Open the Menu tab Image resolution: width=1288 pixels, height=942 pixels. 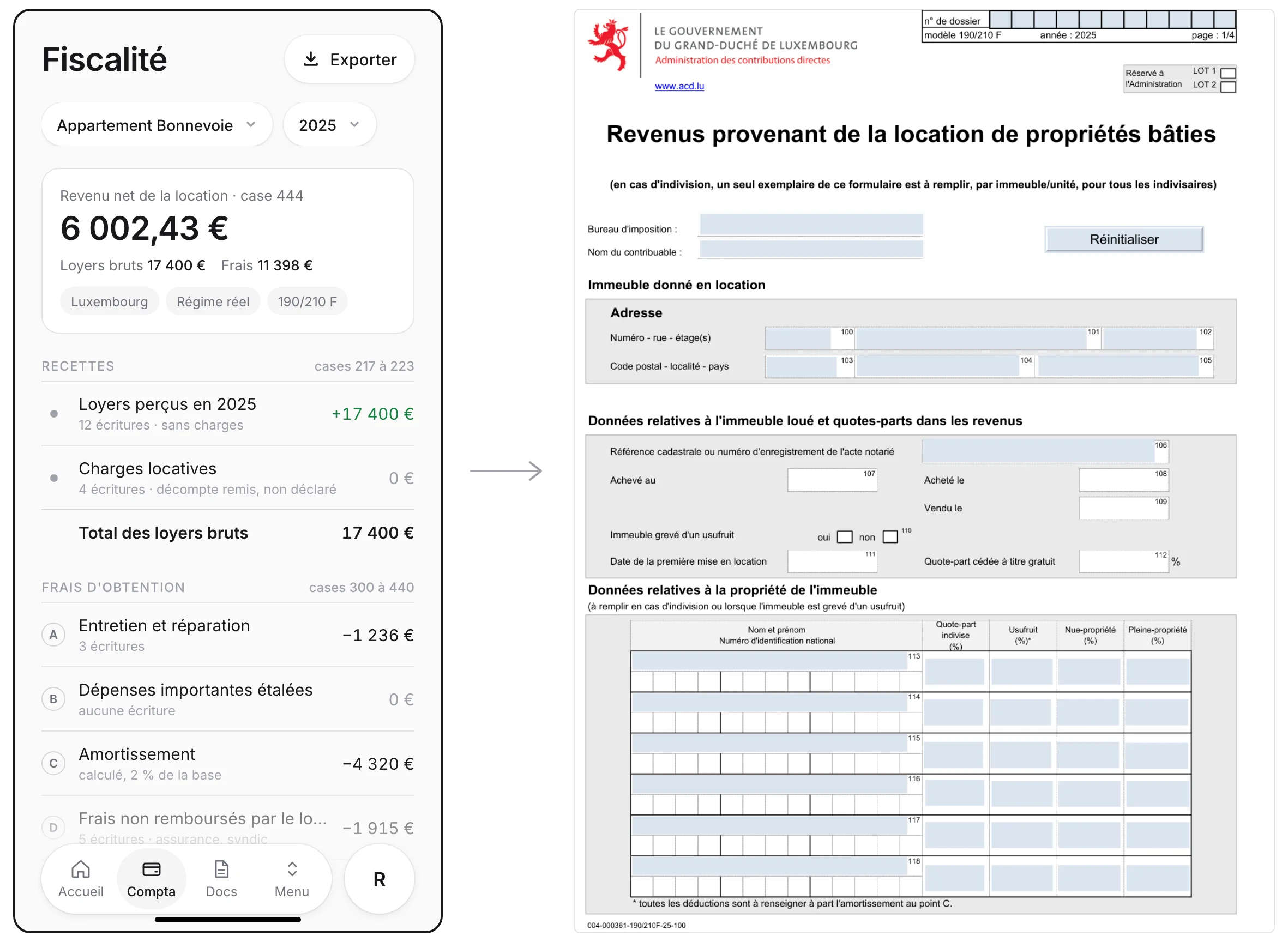pos(292,879)
